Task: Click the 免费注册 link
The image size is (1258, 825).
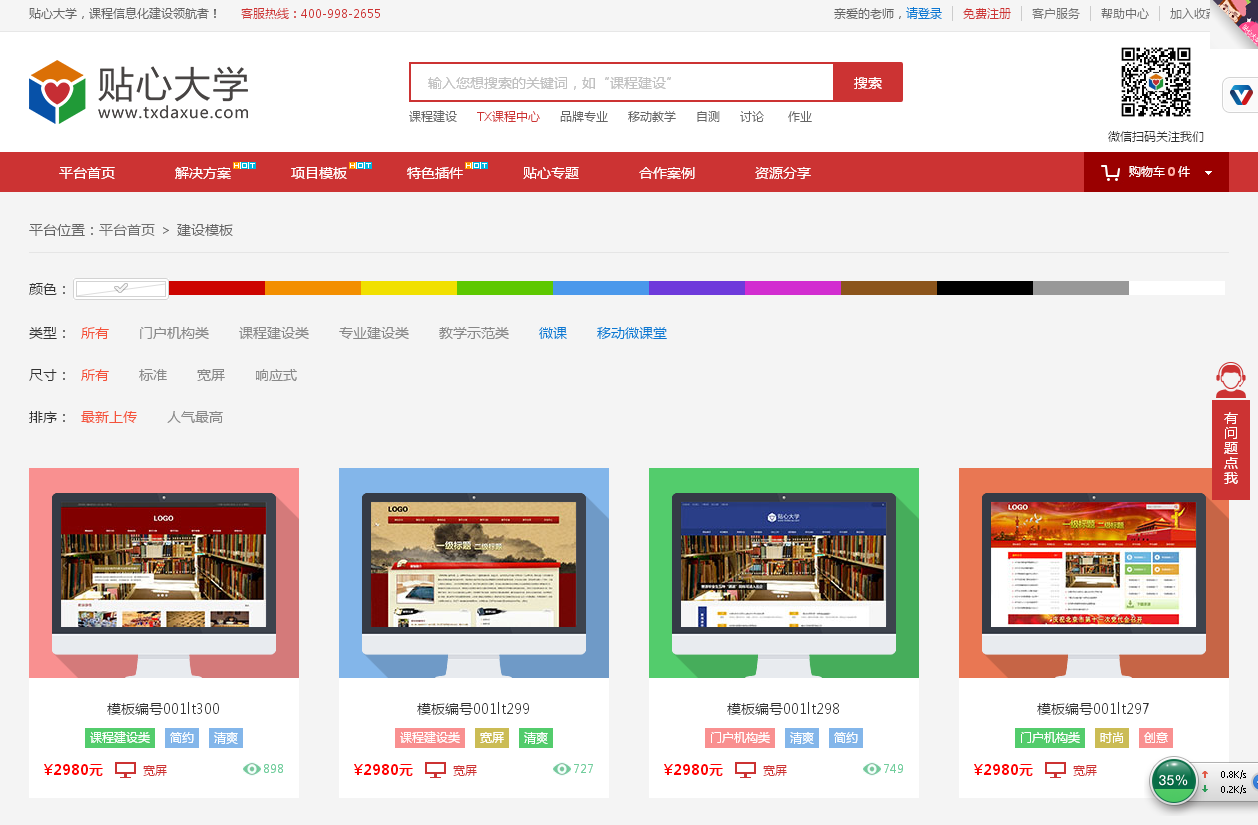Action: (x=987, y=14)
